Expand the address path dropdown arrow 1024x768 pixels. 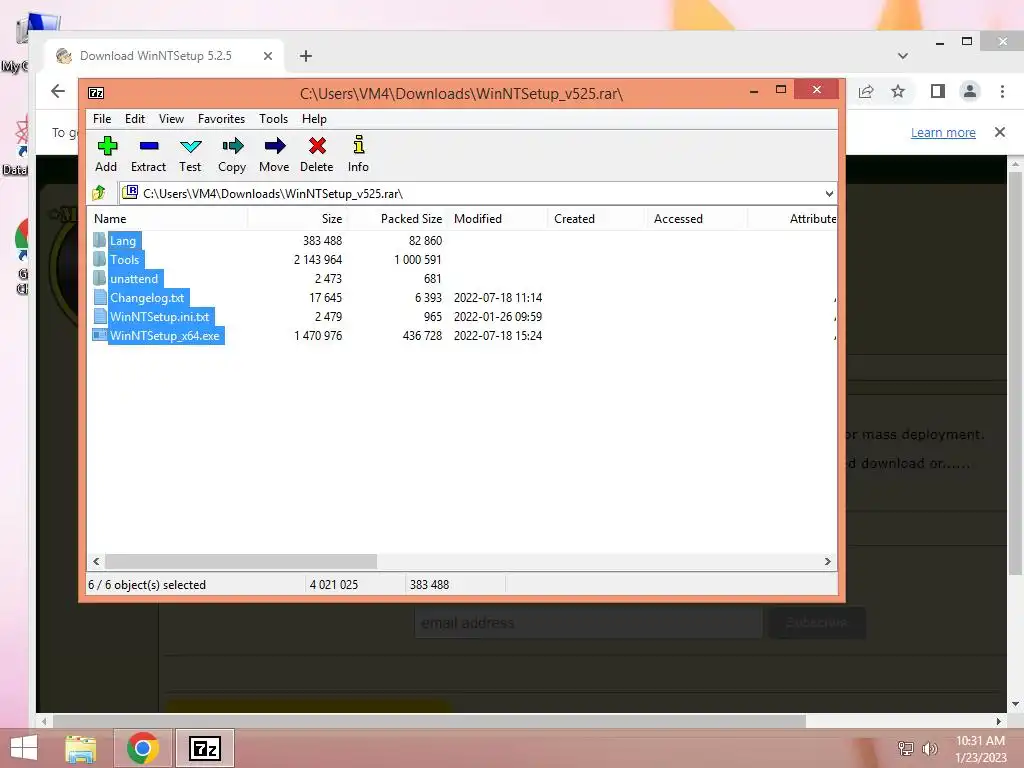(x=829, y=193)
